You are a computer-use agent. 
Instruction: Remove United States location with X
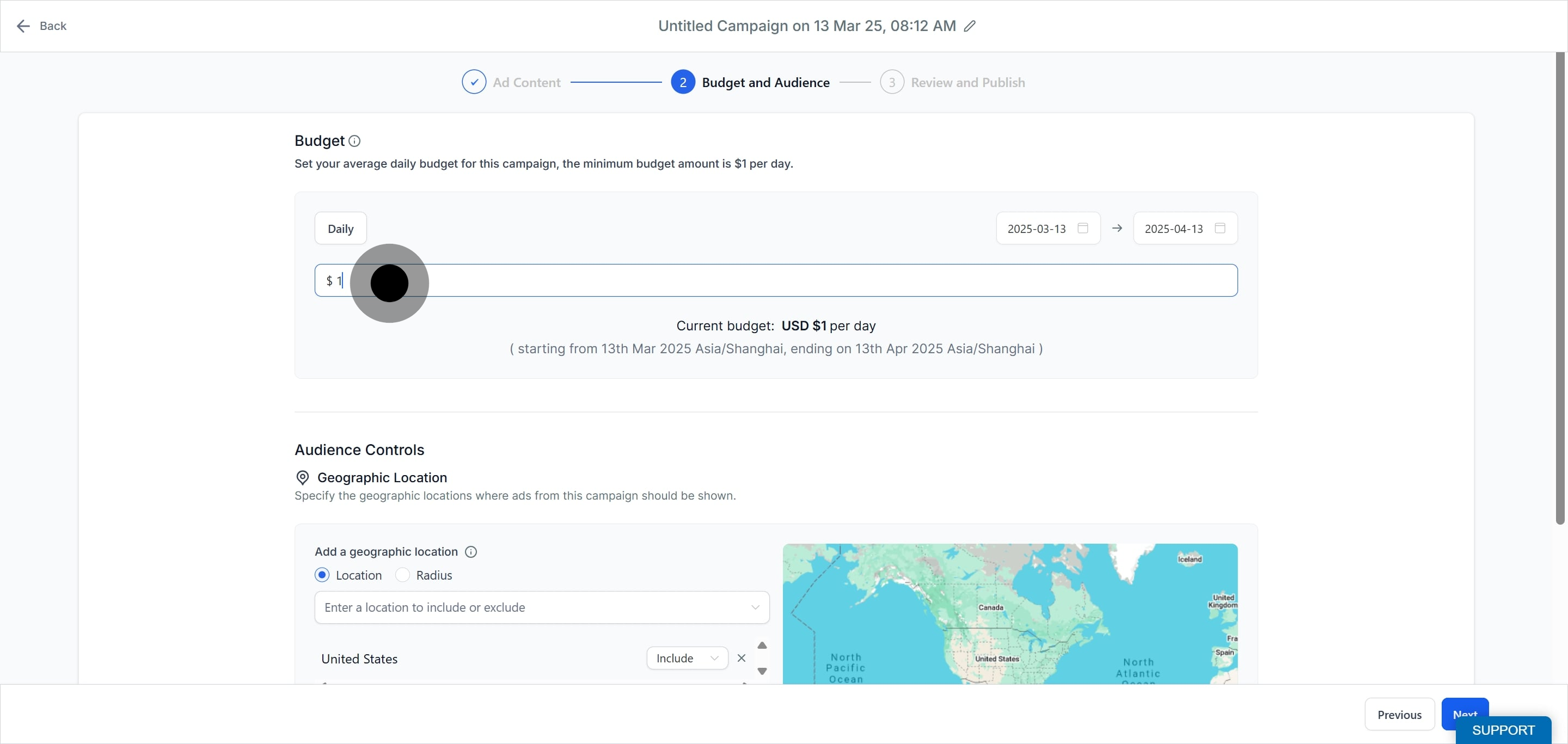pyautogui.click(x=742, y=658)
